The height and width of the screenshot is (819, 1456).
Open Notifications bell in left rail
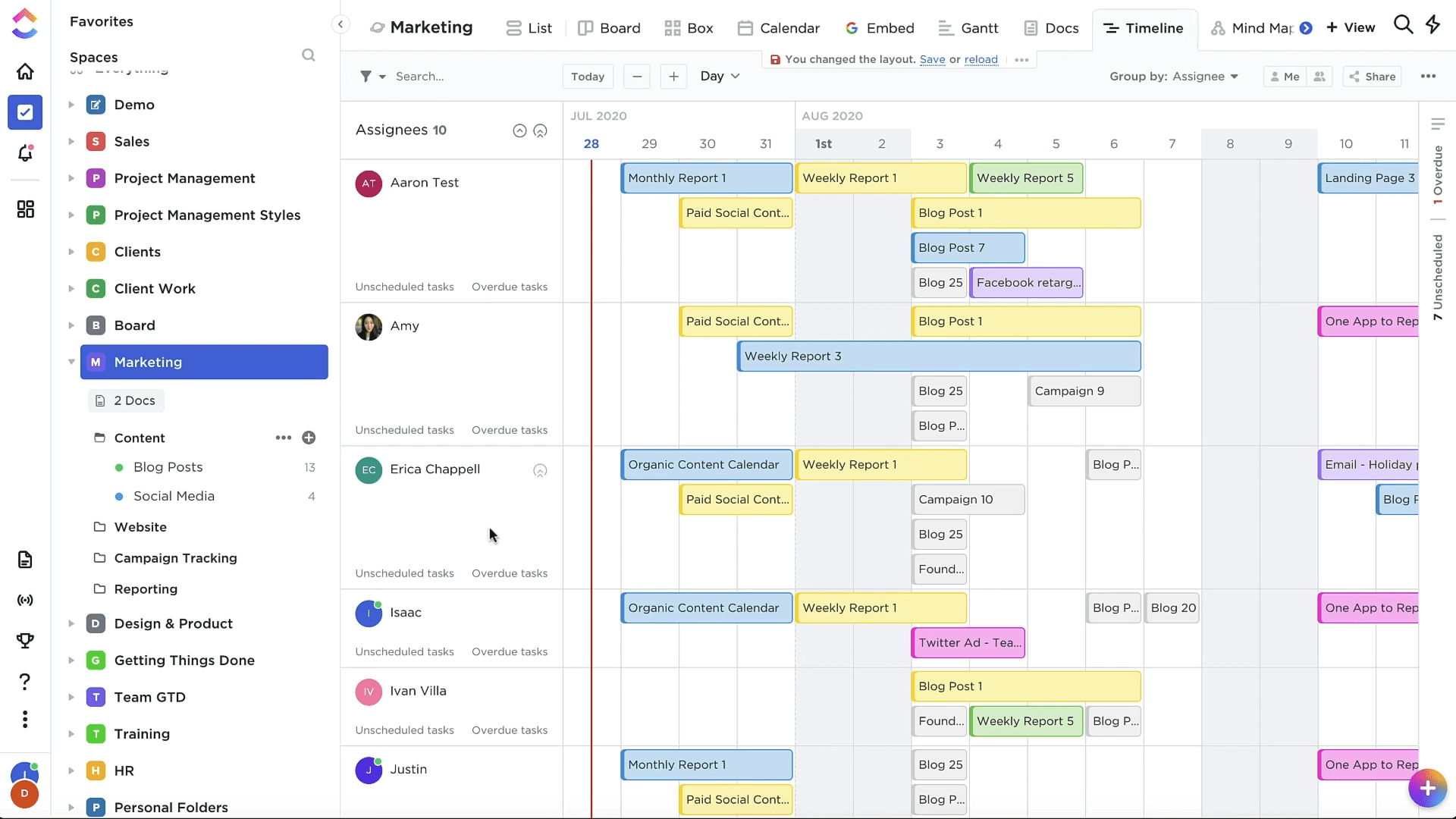pos(25,153)
